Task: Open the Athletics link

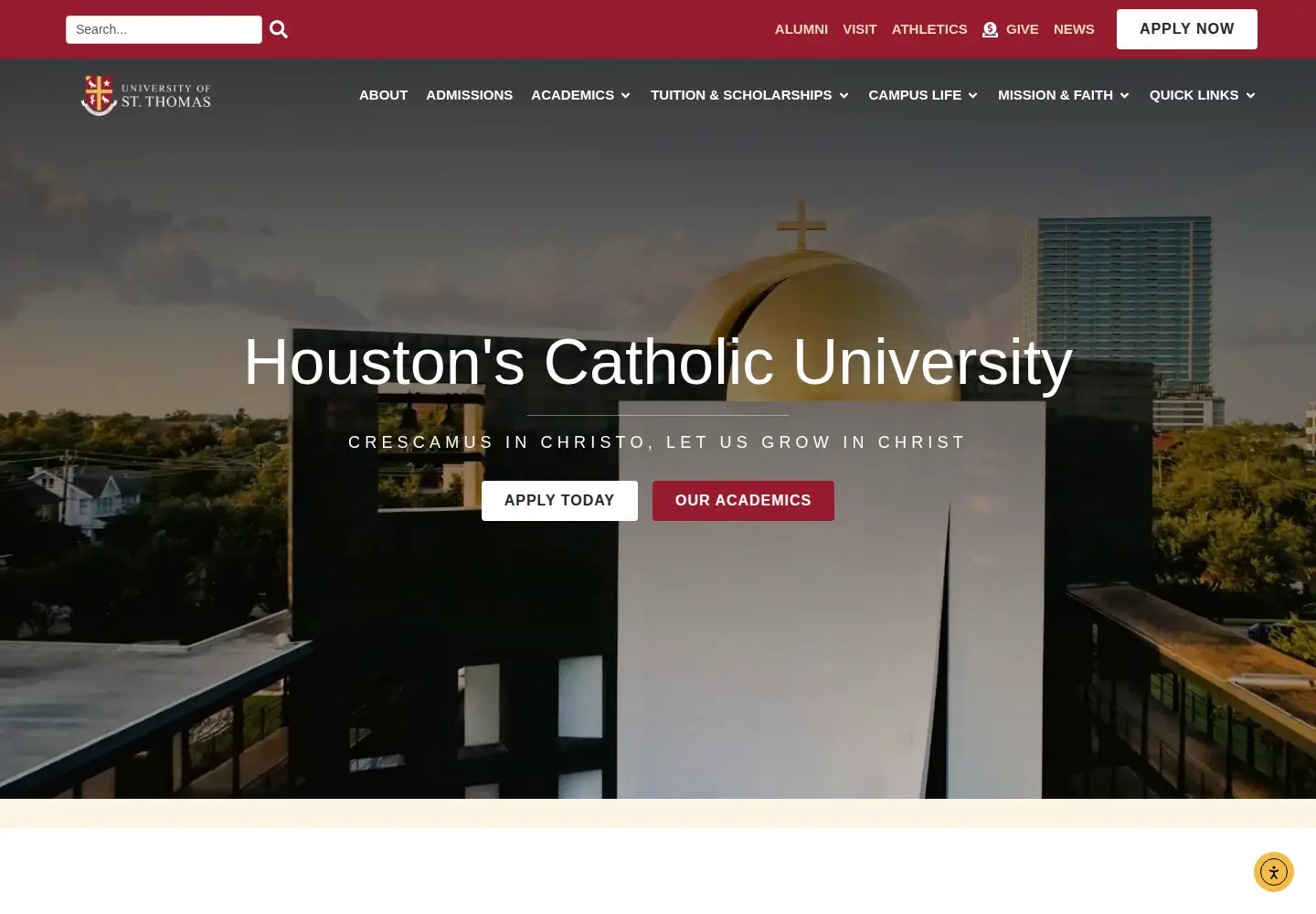Action: coord(929,29)
